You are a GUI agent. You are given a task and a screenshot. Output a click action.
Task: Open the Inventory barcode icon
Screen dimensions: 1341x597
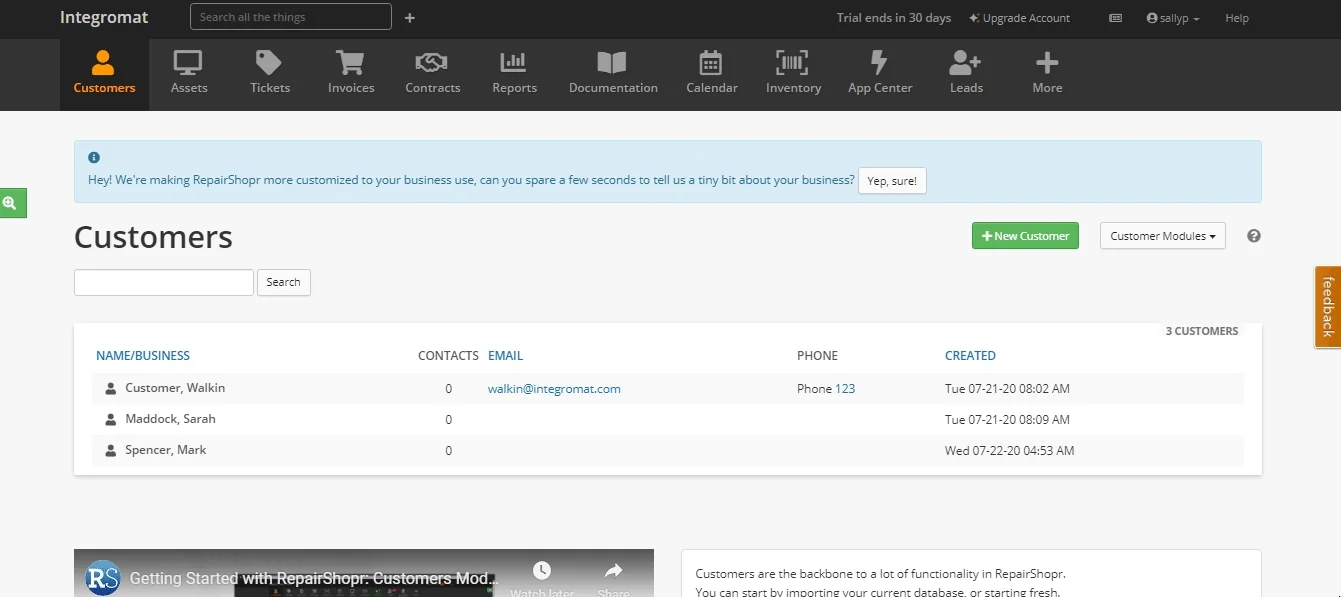pos(793,63)
